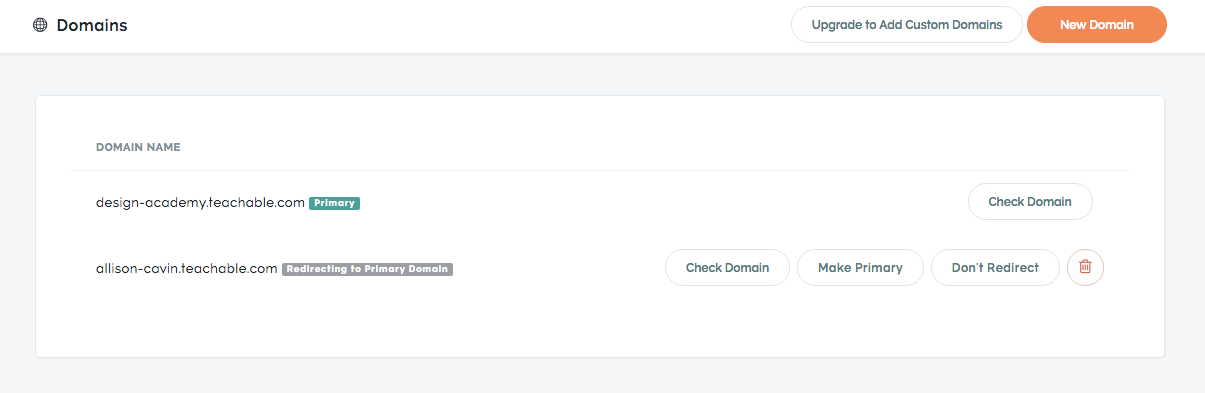Add a domain using the orange button
The height and width of the screenshot is (393, 1205).
click(x=1097, y=25)
